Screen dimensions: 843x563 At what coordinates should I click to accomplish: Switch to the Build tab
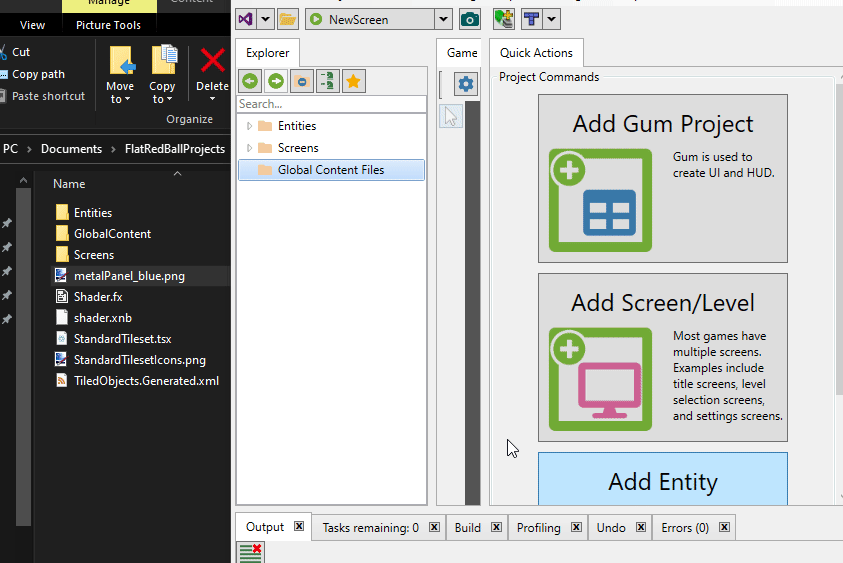click(467, 527)
